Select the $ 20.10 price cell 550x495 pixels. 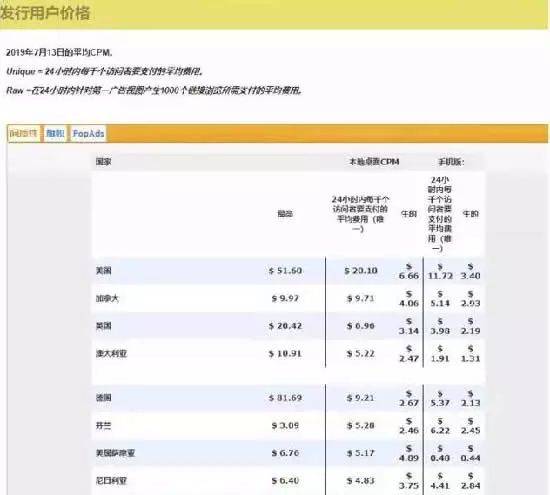[361, 271]
